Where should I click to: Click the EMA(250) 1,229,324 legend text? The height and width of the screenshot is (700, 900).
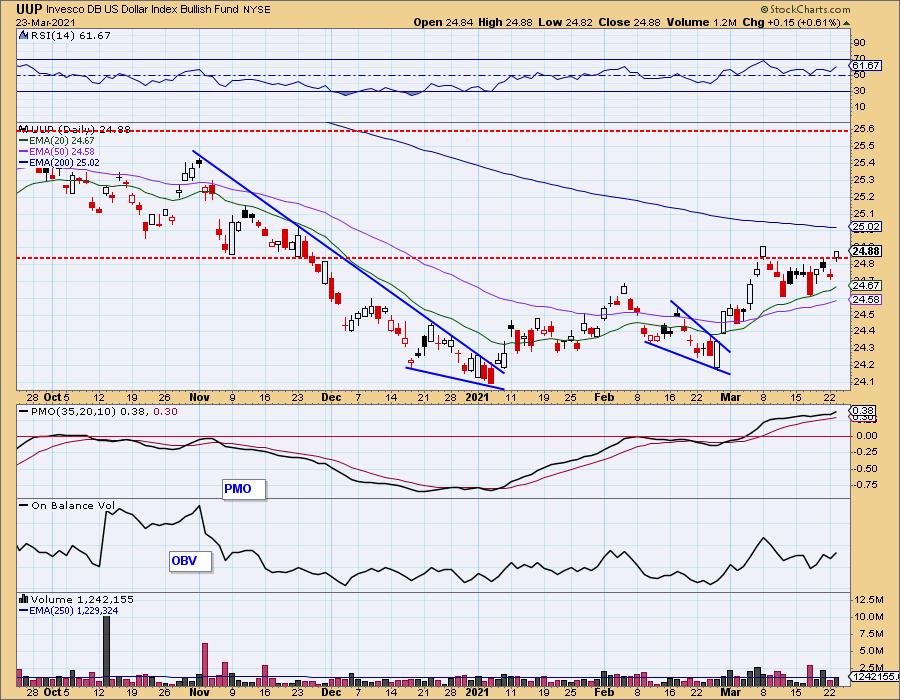pyautogui.click(x=74, y=610)
